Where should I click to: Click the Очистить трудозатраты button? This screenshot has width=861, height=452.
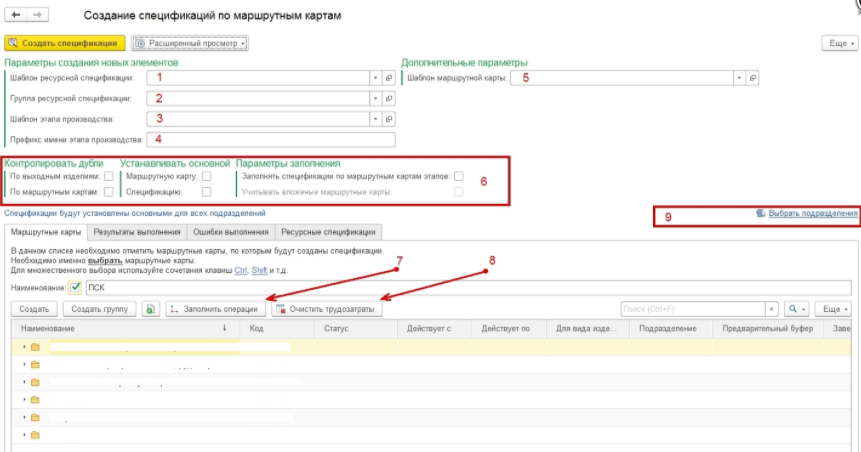327,309
